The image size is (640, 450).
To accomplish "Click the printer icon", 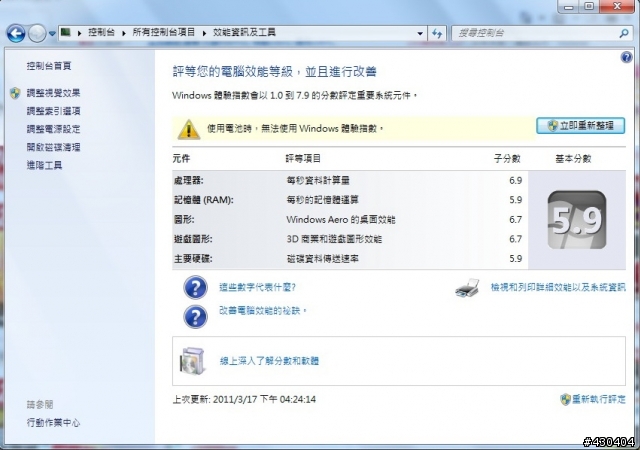I will coord(467,288).
